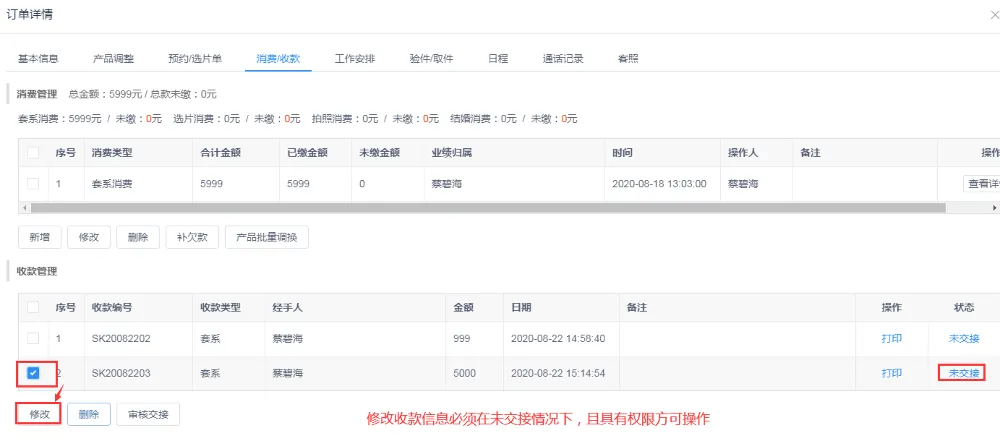
Task: Open the 工作安排 tab
Action: (x=355, y=59)
